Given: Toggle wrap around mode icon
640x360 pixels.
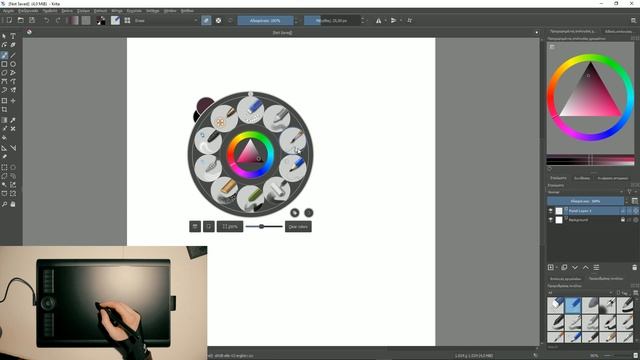Looking at the screenshot, I should 409,20.
